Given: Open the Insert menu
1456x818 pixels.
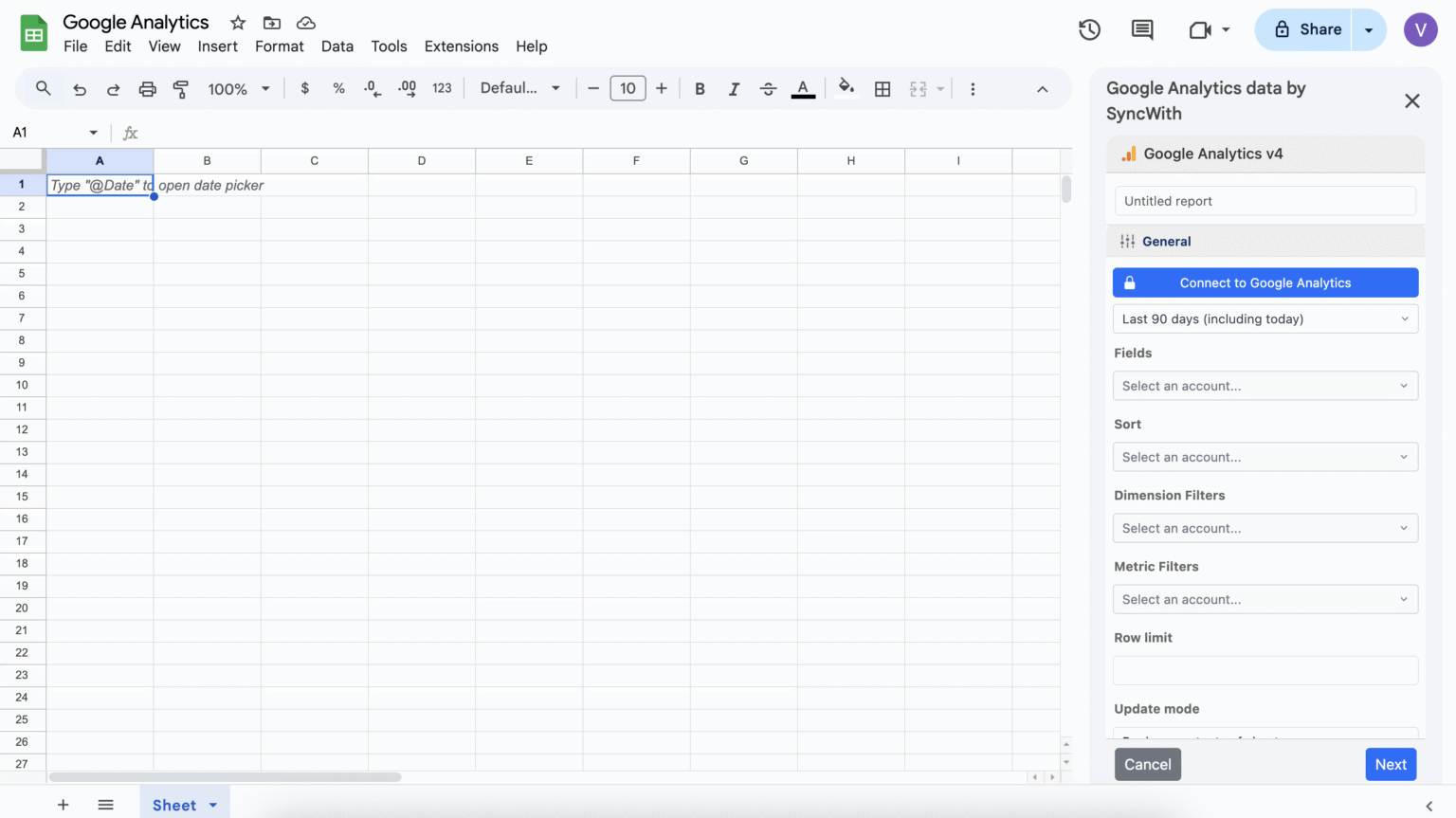Looking at the screenshot, I should 217,46.
